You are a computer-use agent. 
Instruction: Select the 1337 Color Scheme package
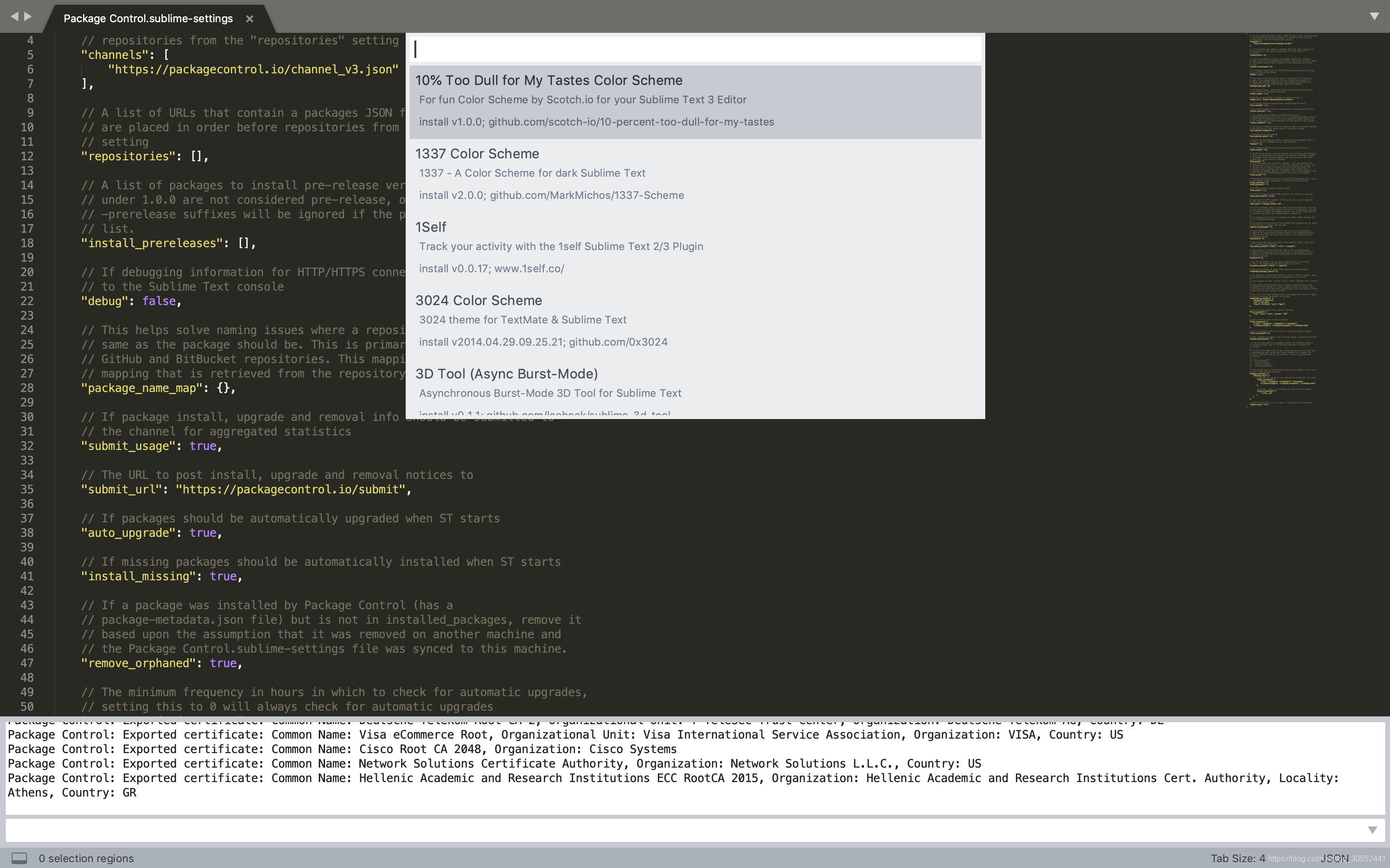[695, 175]
